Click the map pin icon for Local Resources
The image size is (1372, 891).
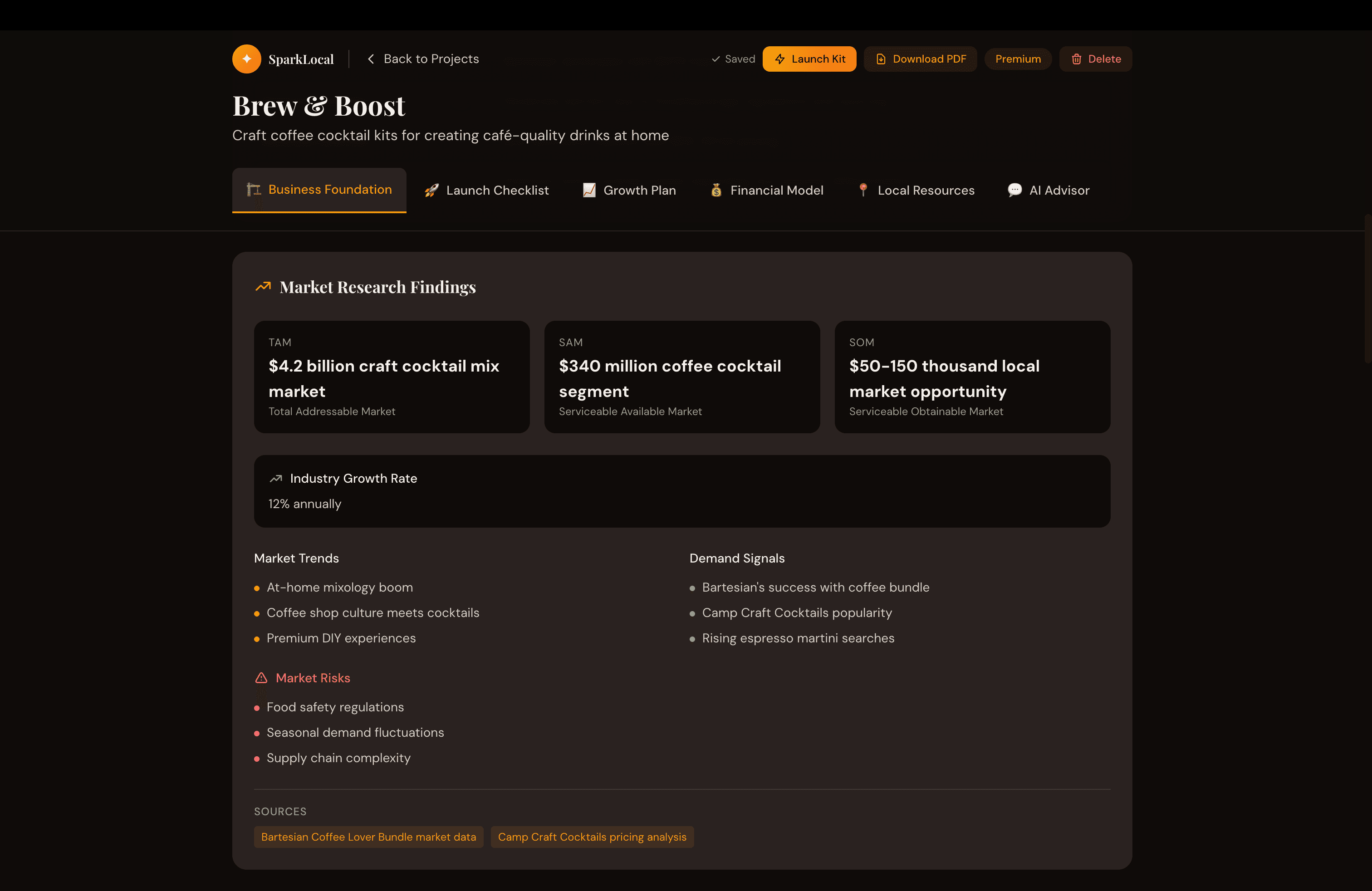pos(863,190)
